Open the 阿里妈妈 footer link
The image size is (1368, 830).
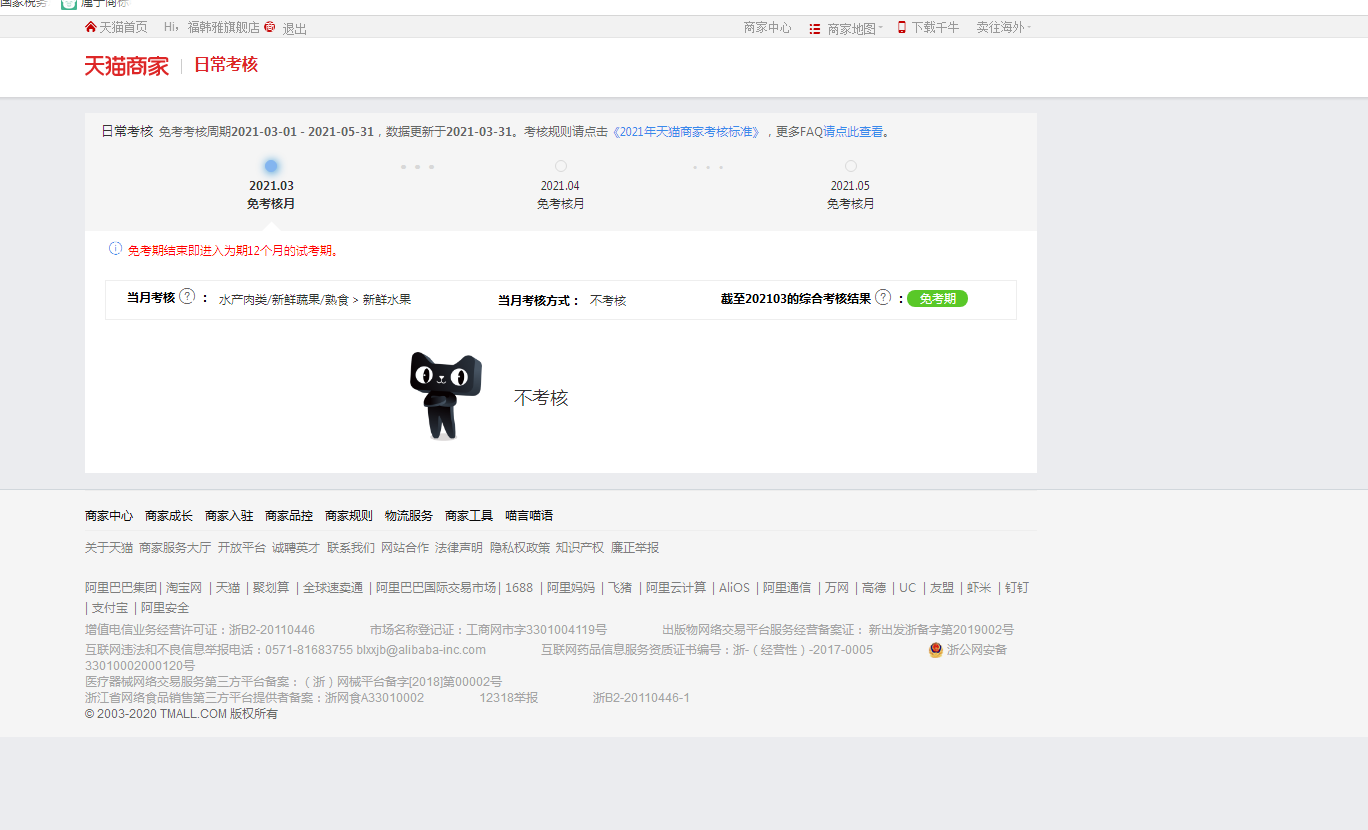pos(571,588)
